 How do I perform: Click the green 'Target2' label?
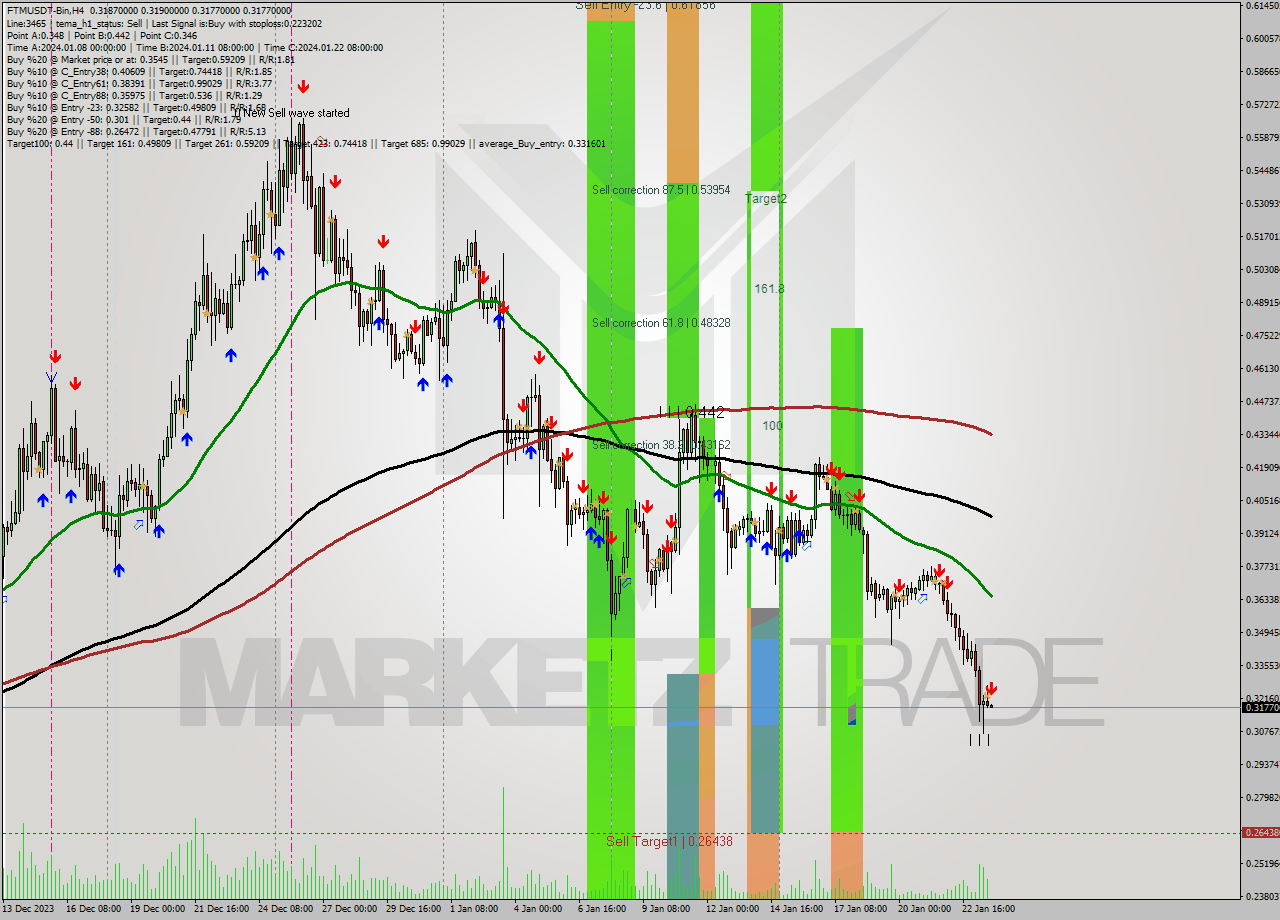click(x=766, y=199)
